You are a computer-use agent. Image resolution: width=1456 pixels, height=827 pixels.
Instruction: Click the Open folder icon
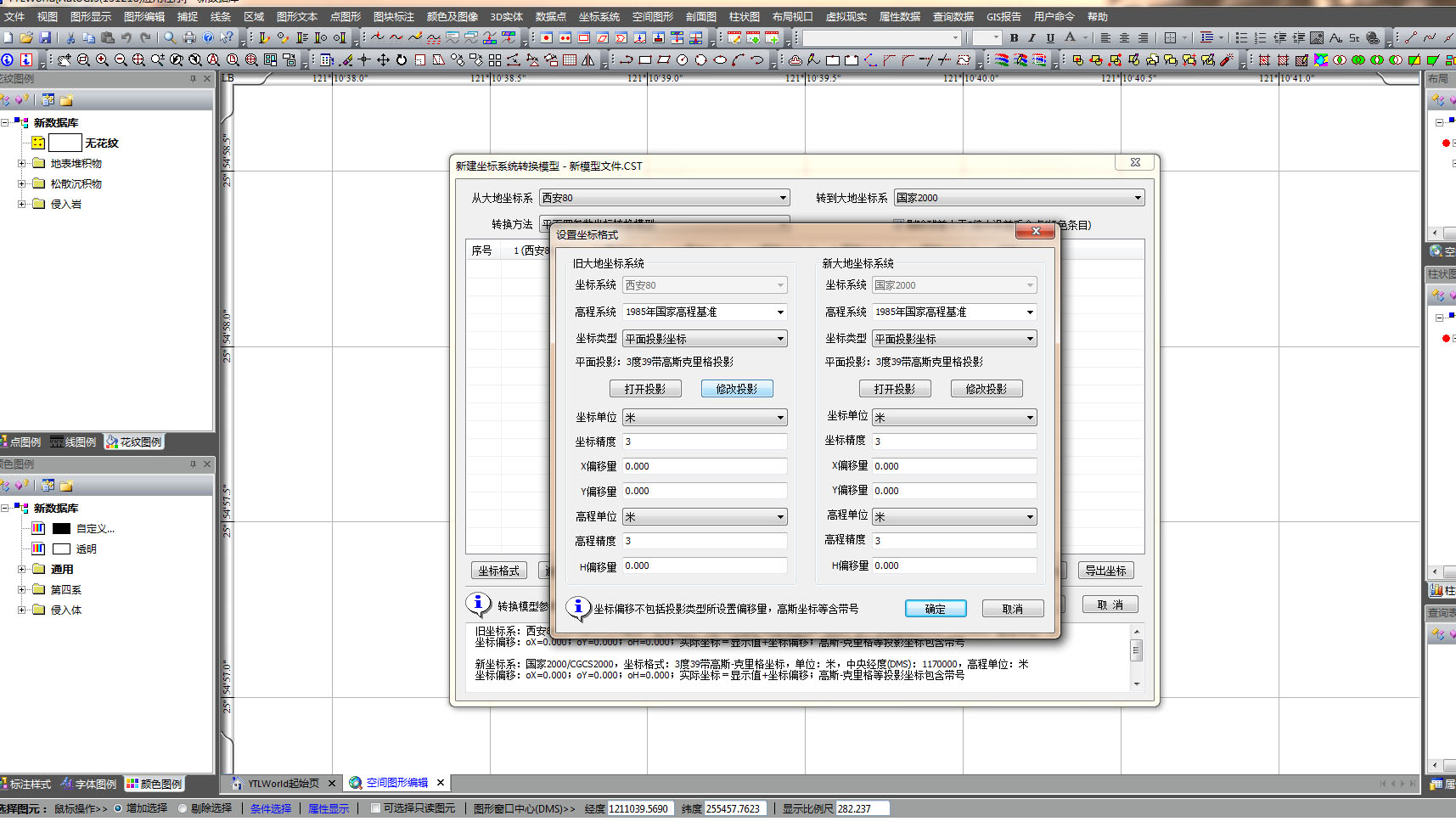26,37
